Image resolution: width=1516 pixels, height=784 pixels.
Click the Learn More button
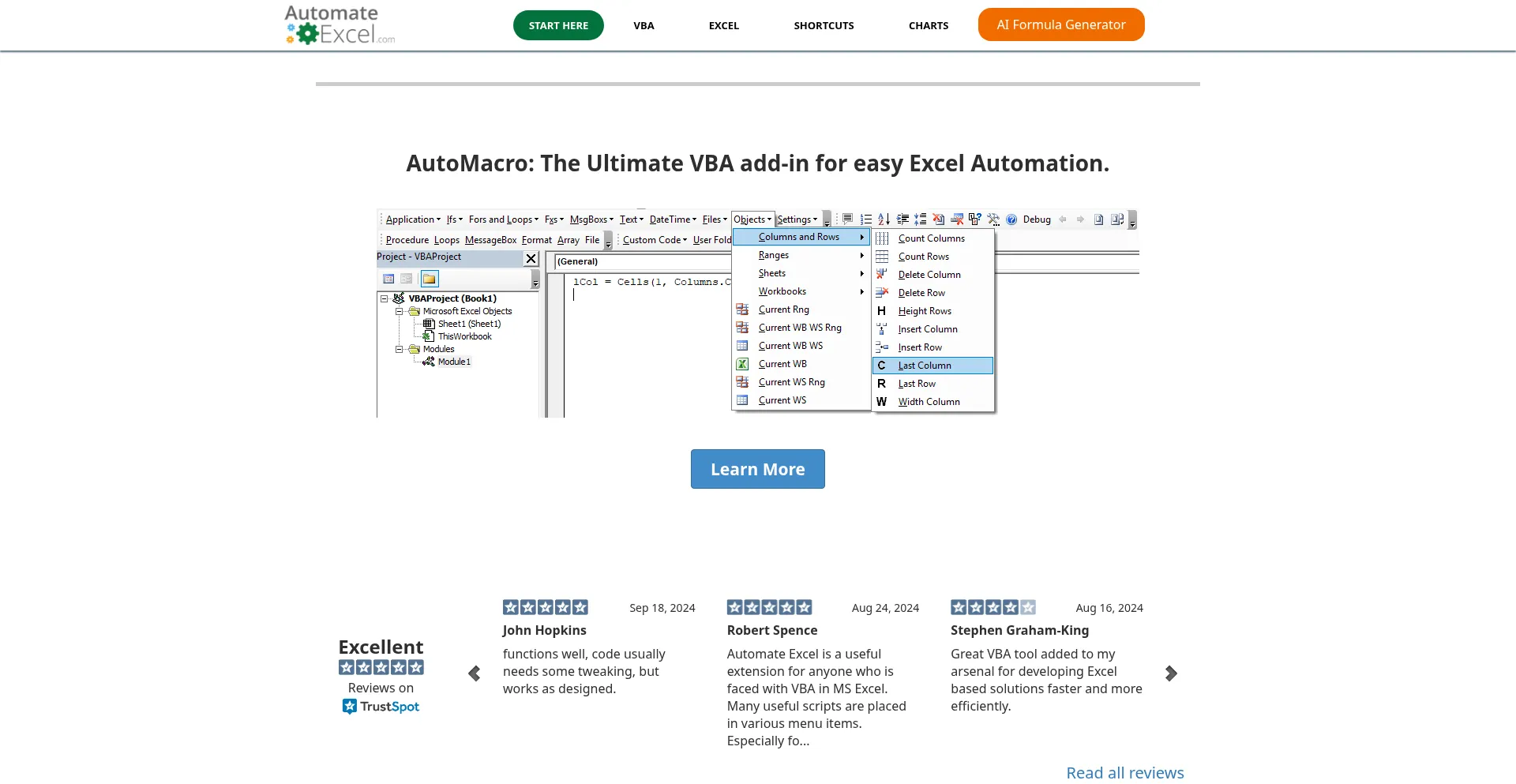pos(757,469)
